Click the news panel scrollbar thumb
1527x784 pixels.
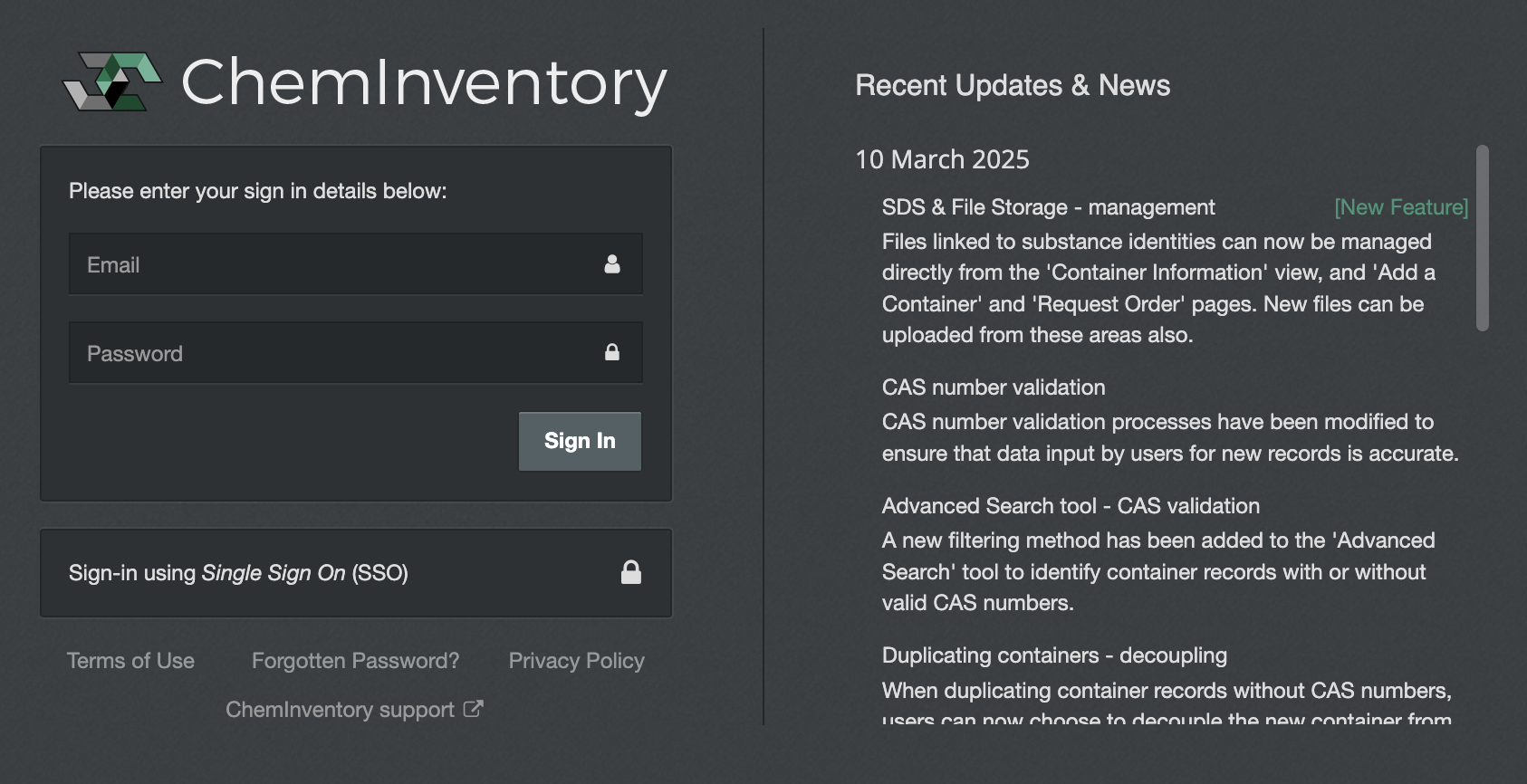pyautogui.click(x=1482, y=237)
